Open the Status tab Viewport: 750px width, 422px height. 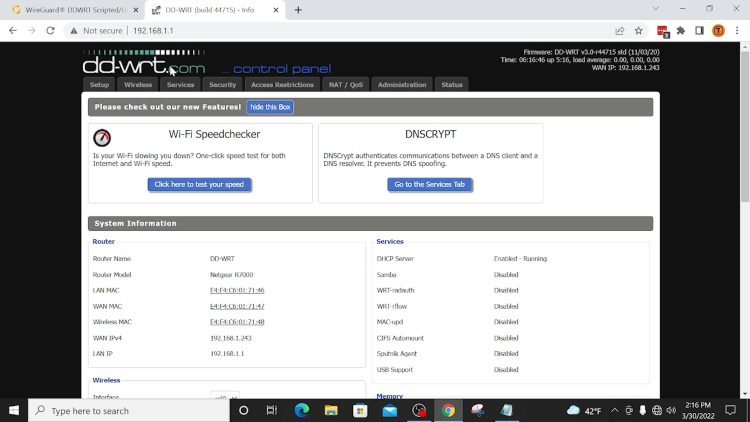click(452, 85)
